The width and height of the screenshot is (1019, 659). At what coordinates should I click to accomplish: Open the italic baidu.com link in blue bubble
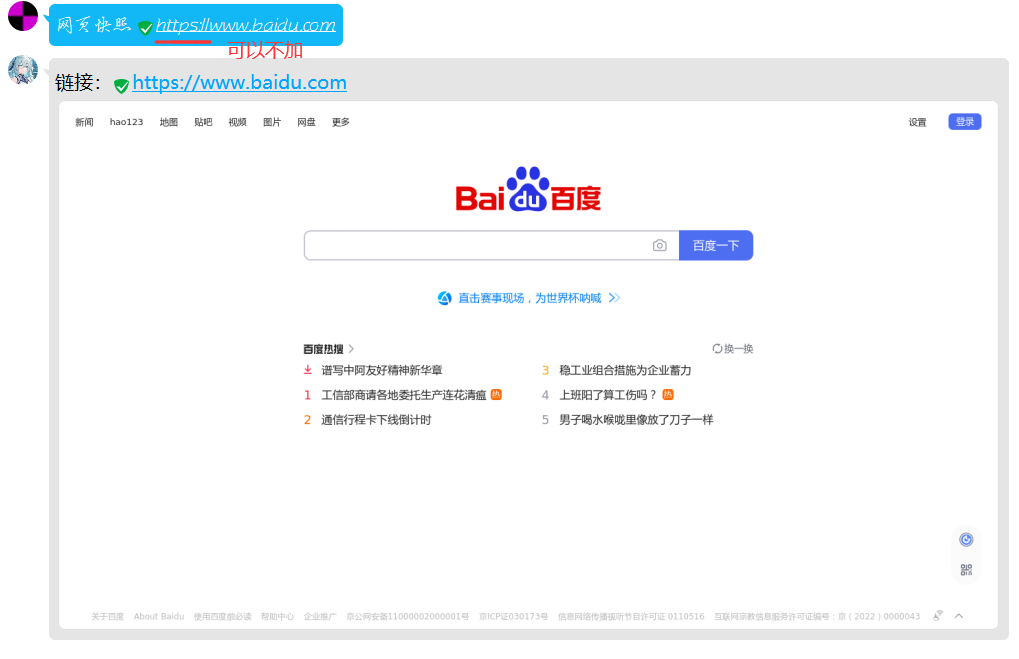246,25
